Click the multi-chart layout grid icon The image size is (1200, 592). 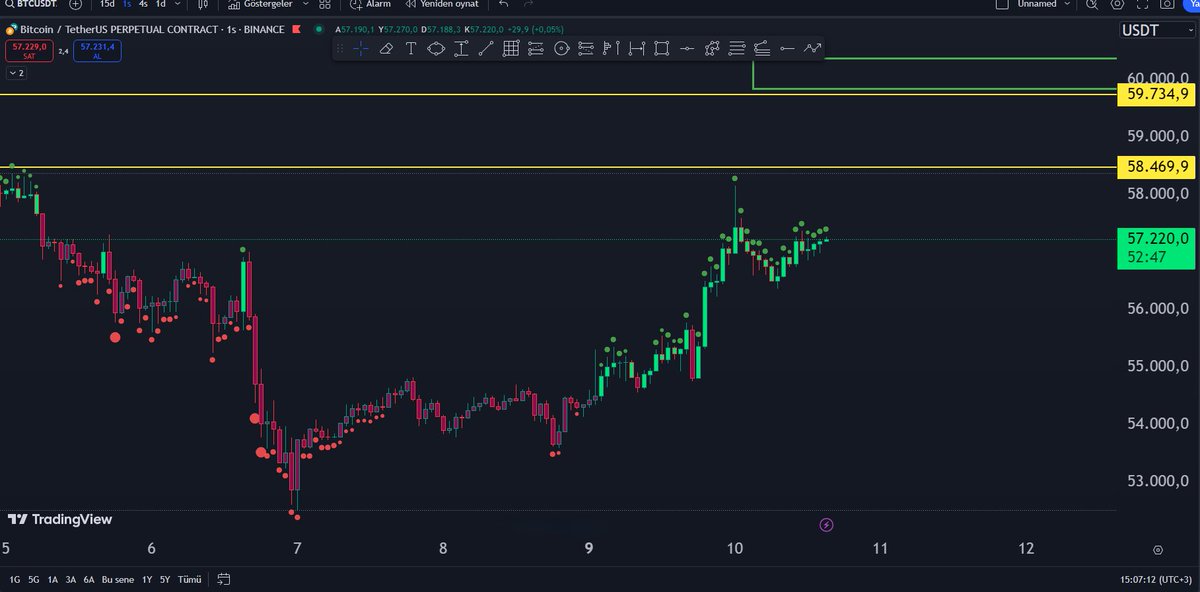coord(324,5)
